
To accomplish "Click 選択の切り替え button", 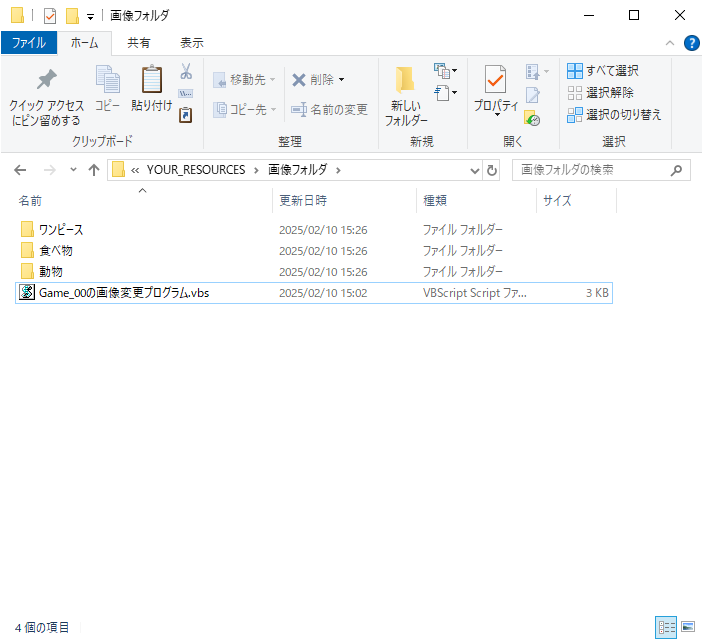I will [x=614, y=115].
